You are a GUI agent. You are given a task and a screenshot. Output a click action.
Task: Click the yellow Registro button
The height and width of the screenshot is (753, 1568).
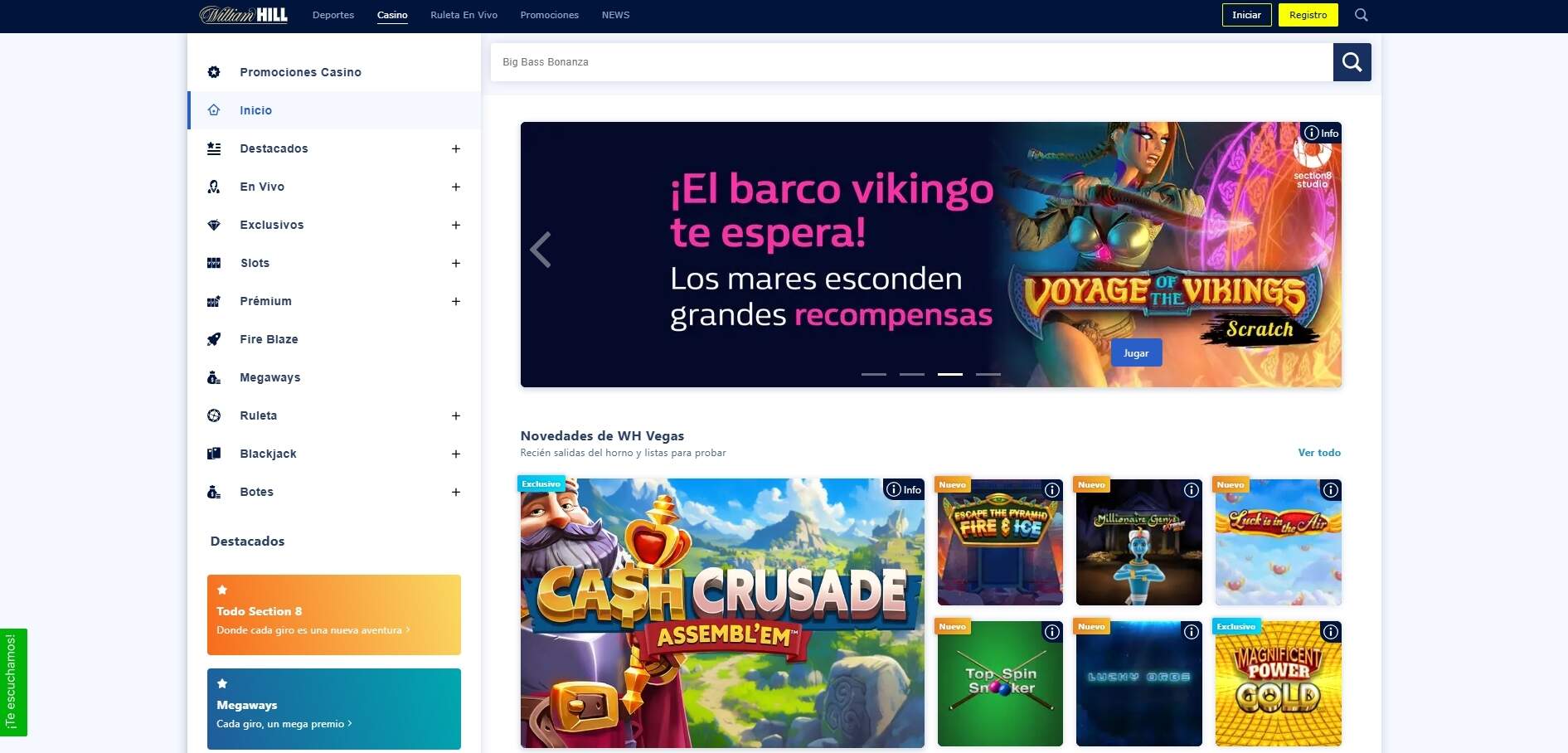tap(1308, 15)
